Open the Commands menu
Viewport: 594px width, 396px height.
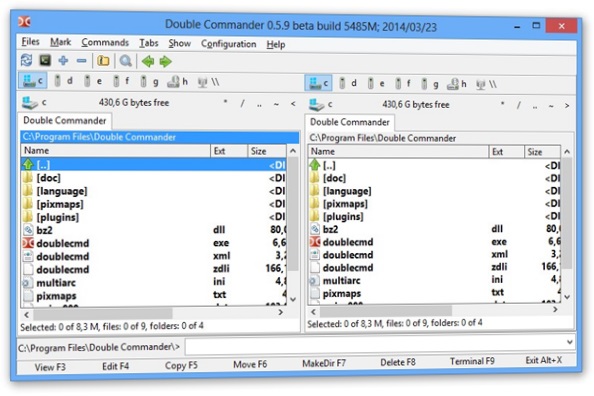tap(105, 42)
